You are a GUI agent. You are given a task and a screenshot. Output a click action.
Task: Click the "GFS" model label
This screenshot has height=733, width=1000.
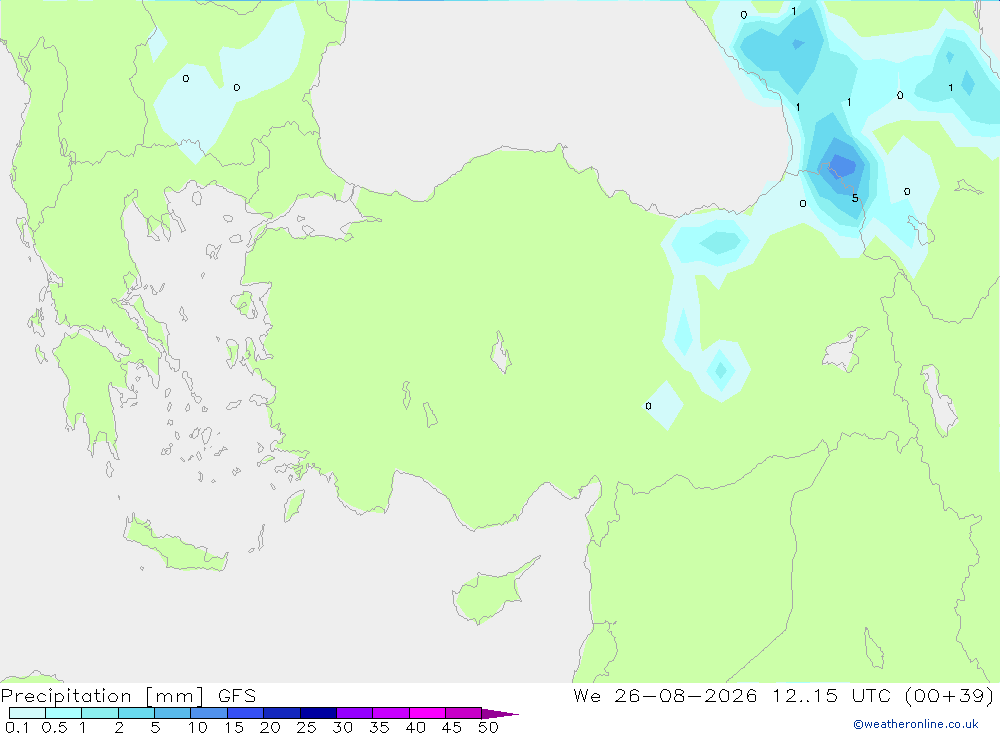pos(237,696)
